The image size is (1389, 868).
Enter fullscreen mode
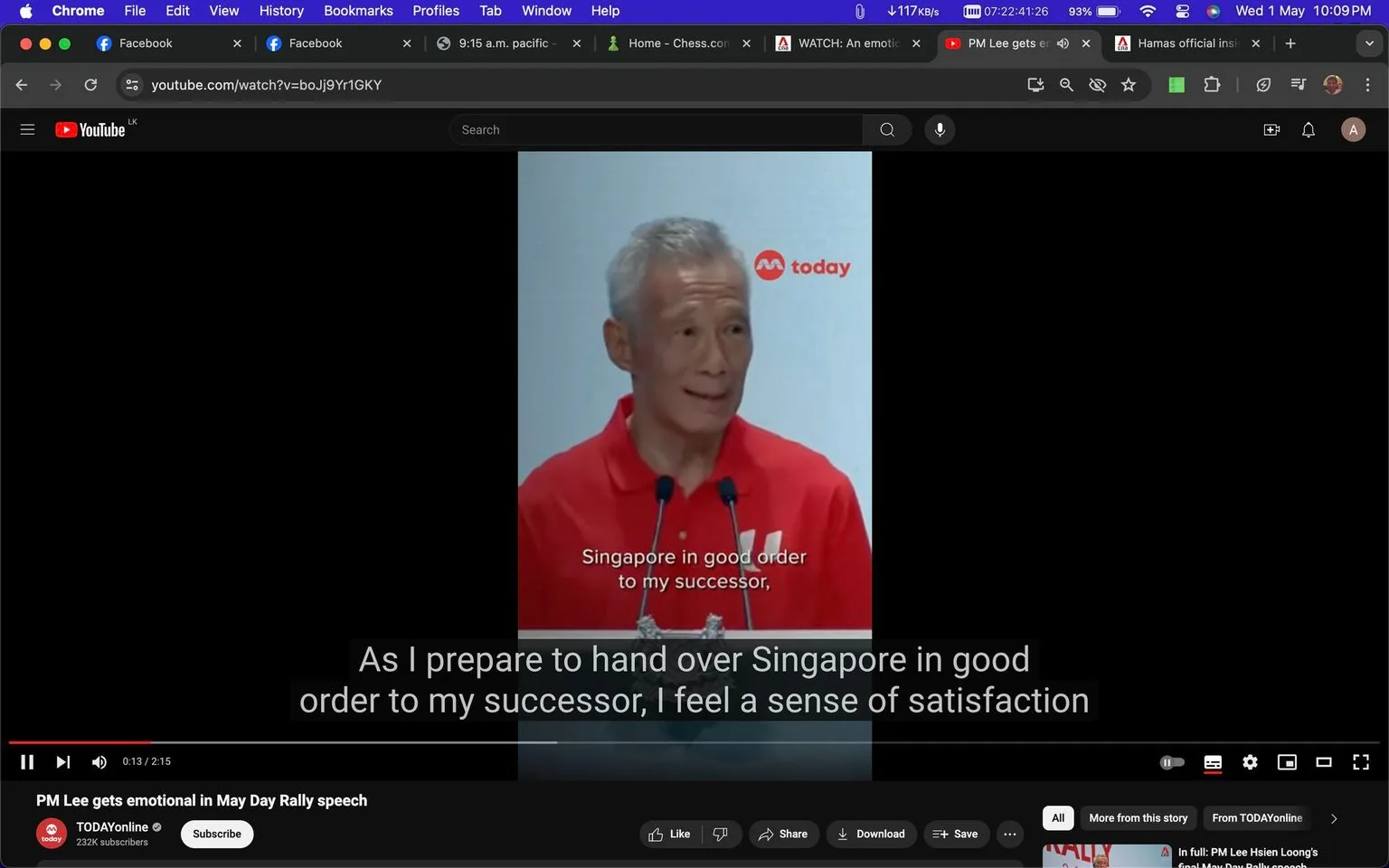pos(1361,762)
